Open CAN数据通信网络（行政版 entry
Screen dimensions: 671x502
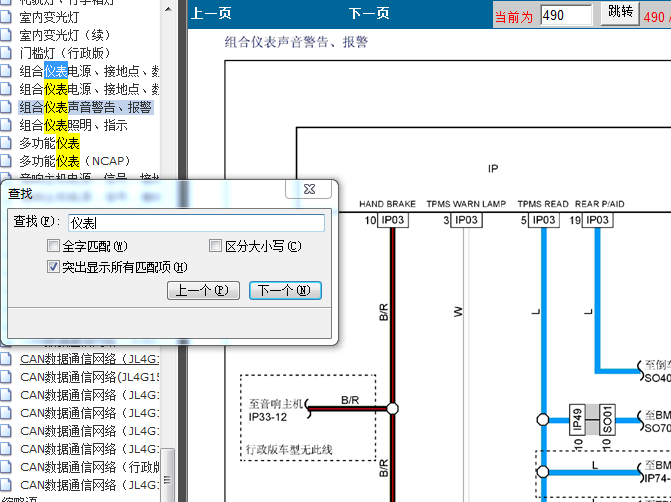(89, 467)
